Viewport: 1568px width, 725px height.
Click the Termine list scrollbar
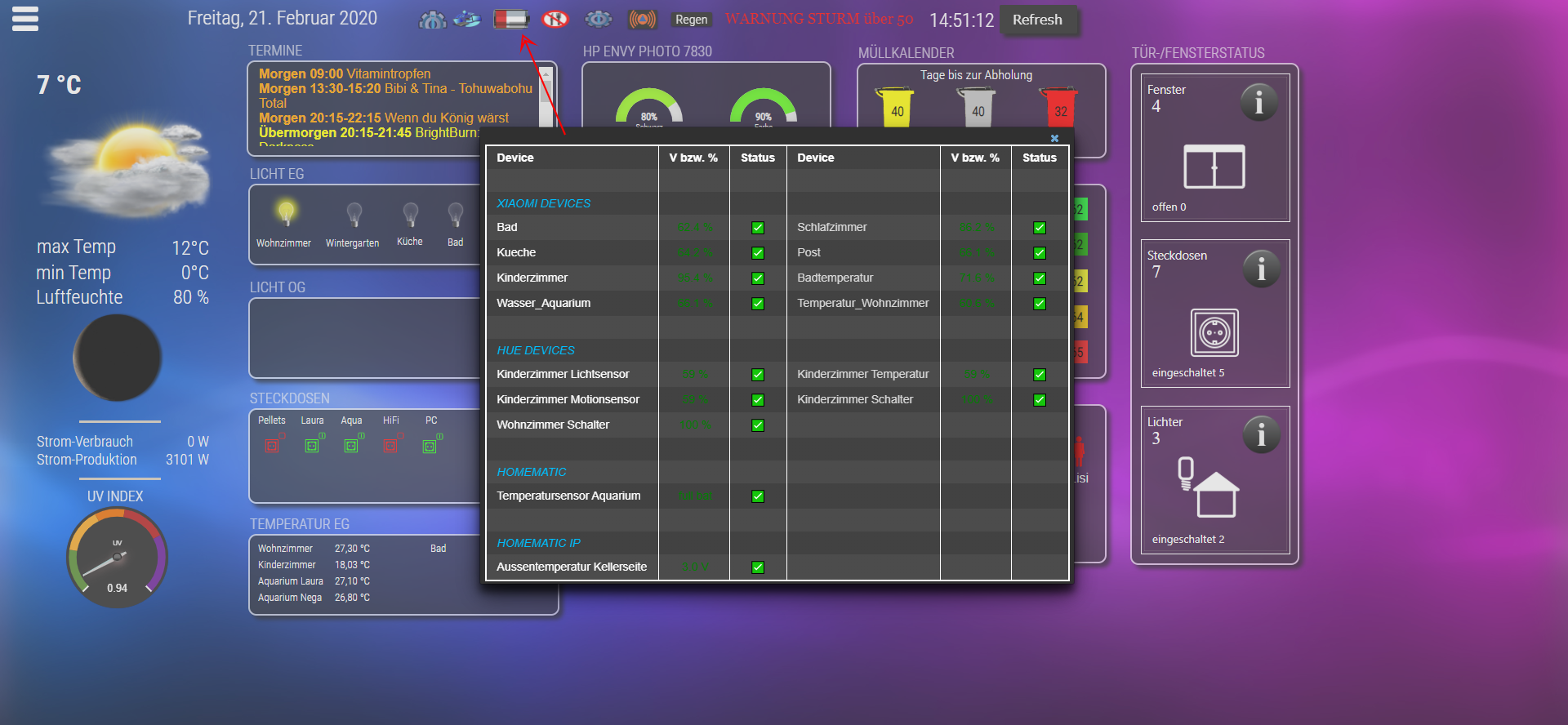click(x=546, y=96)
